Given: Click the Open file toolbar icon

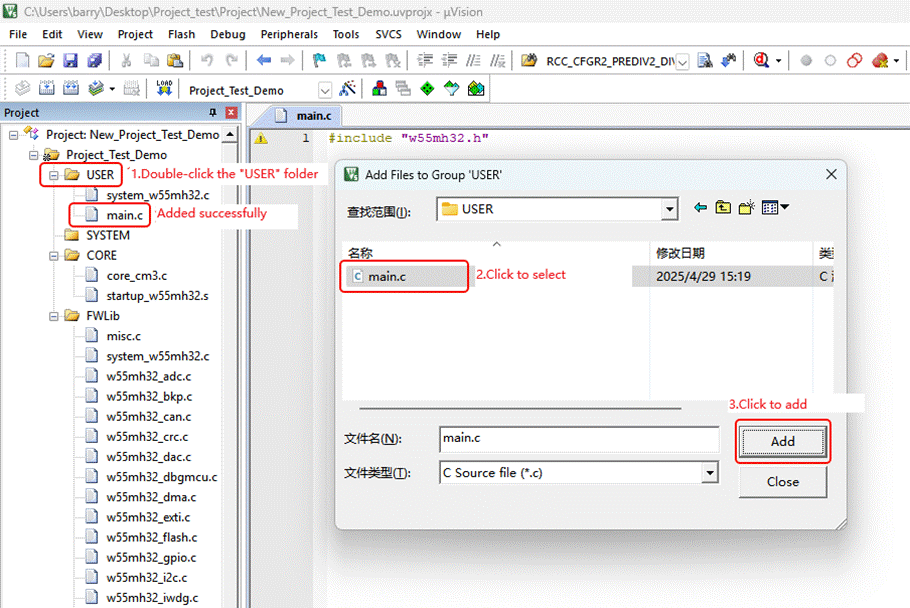Looking at the screenshot, I should coord(46,60).
